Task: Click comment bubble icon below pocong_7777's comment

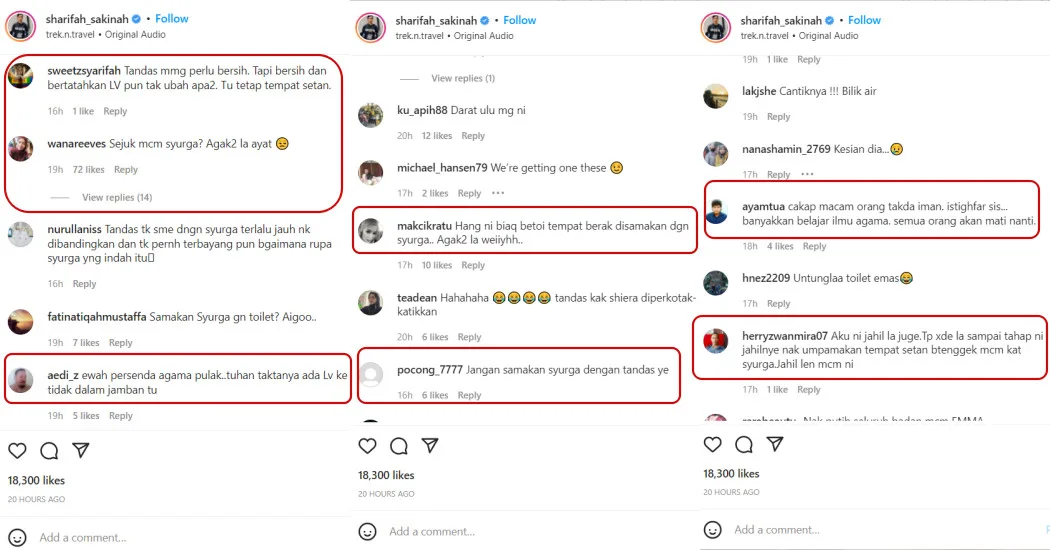Action: point(398,446)
